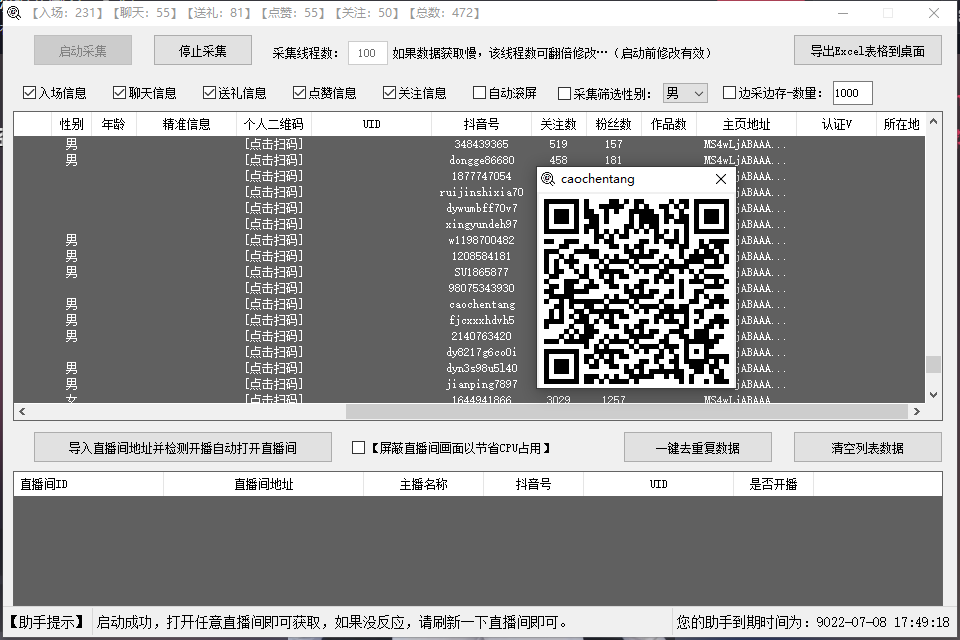Open the gender filter dropdown showing 男
960x640 pixels.
(685, 93)
